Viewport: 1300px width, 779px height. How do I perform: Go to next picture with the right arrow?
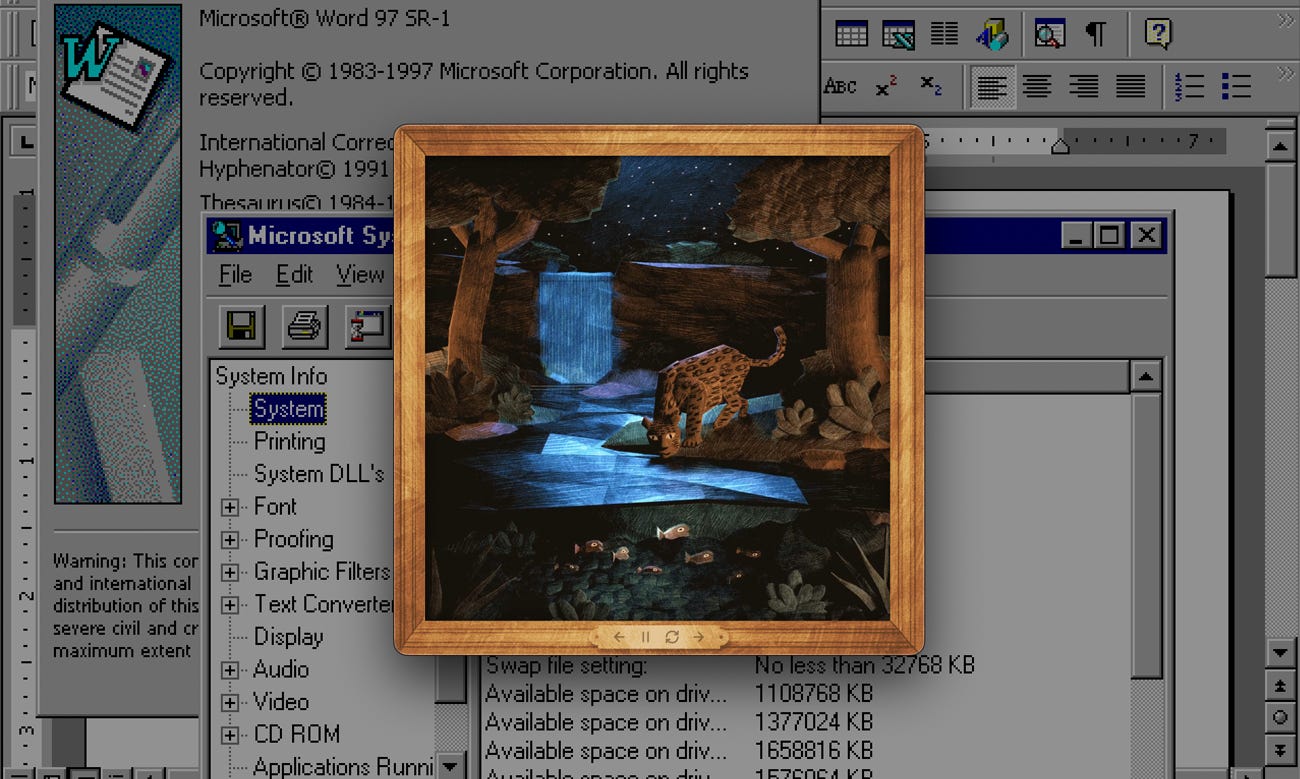click(699, 637)
